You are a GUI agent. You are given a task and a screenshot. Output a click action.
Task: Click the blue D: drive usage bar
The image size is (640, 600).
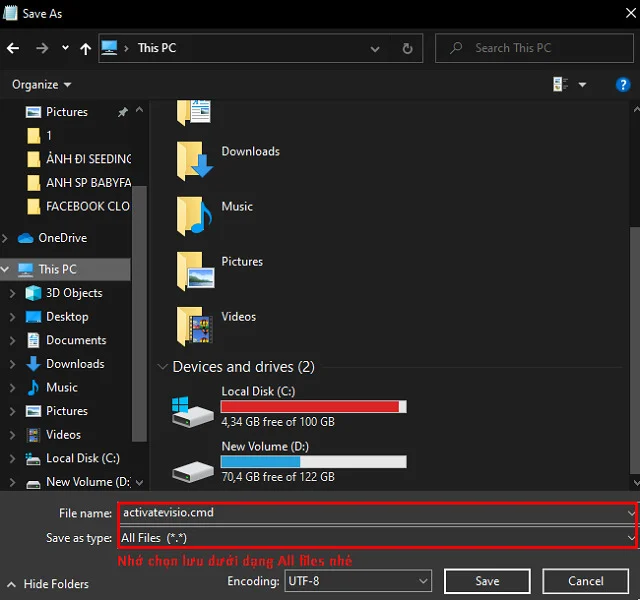(313, 462)
